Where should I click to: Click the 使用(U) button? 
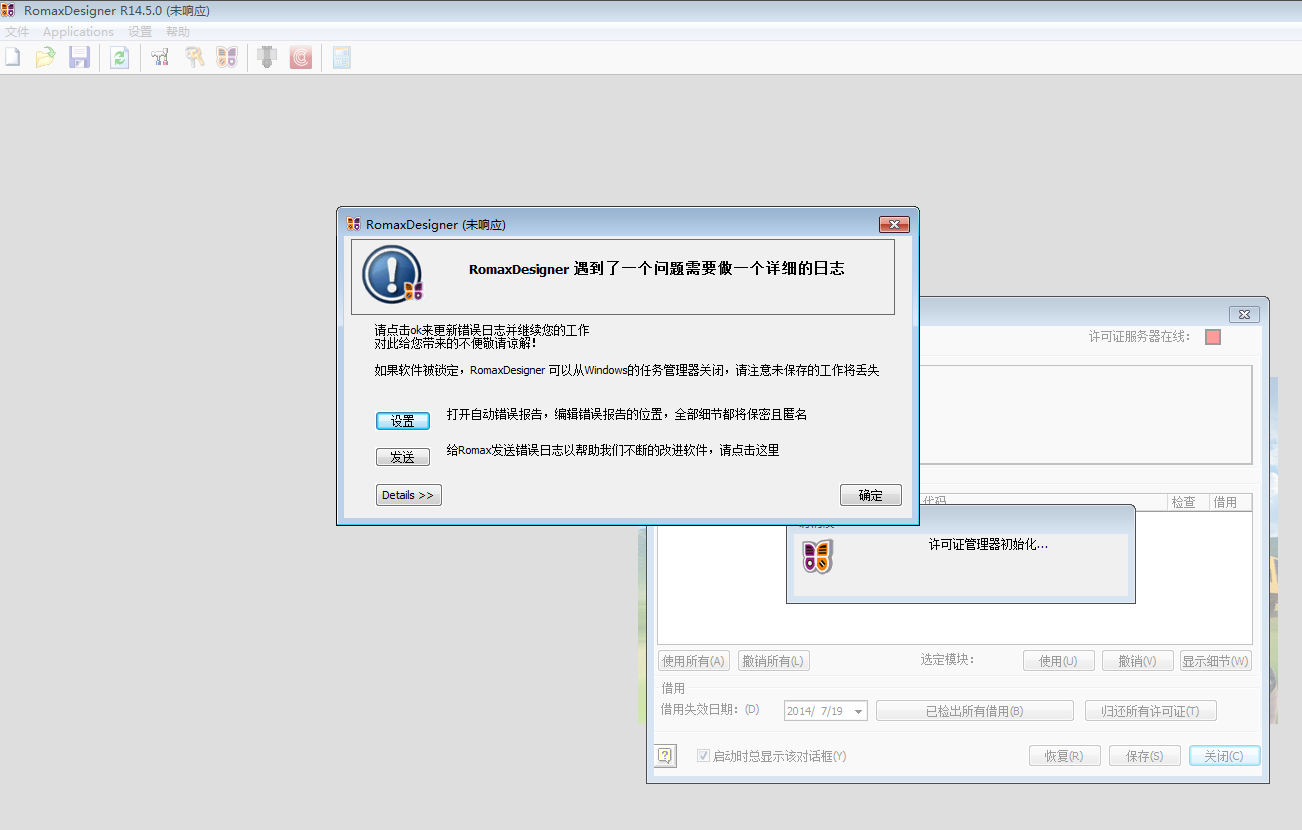tap(1058, 661)
